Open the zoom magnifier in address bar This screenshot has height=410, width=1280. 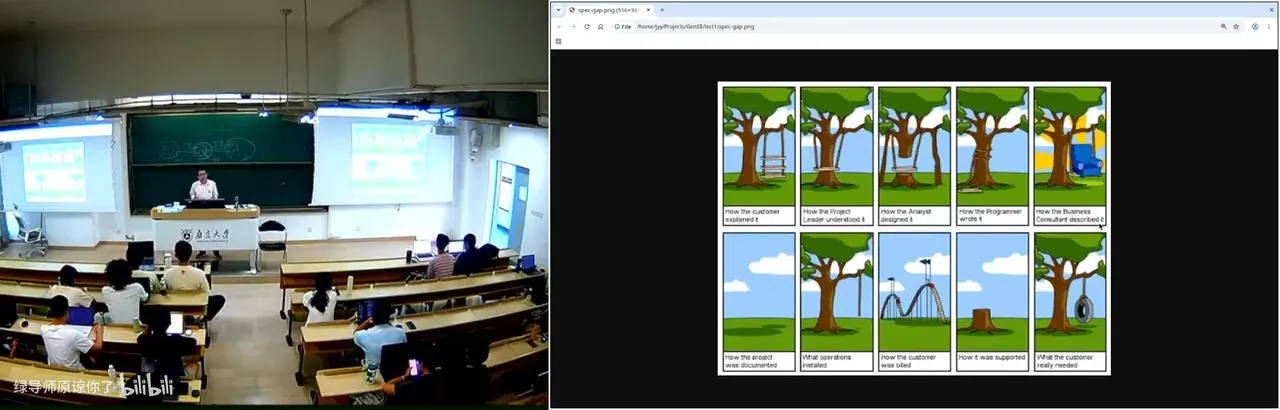pos(1223,26)
